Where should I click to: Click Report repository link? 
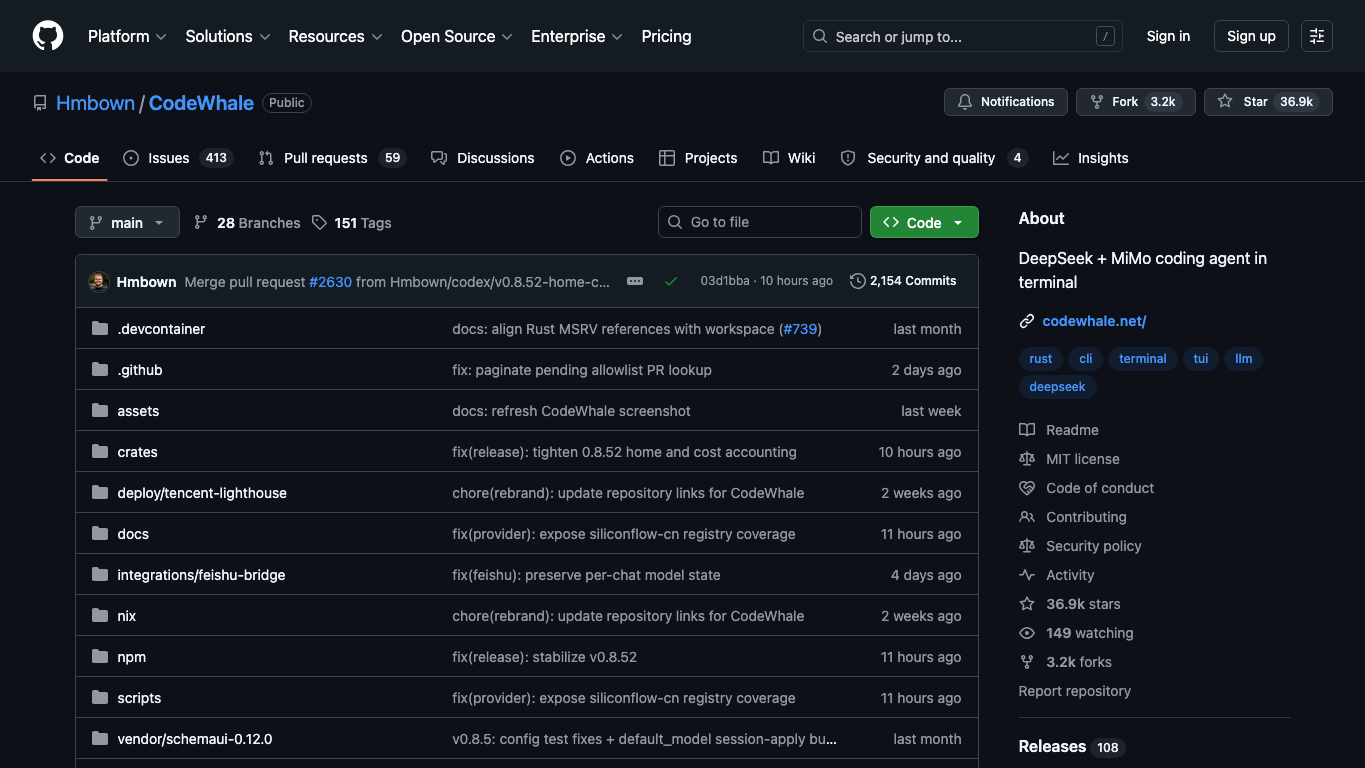click(1075, 691)
